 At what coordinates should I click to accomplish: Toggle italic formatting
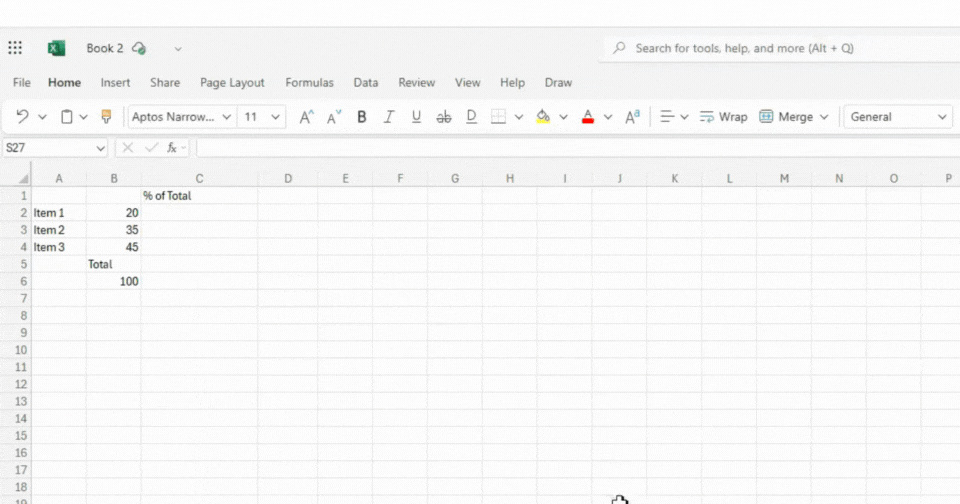pyautogui.click(x=389, y=116)
